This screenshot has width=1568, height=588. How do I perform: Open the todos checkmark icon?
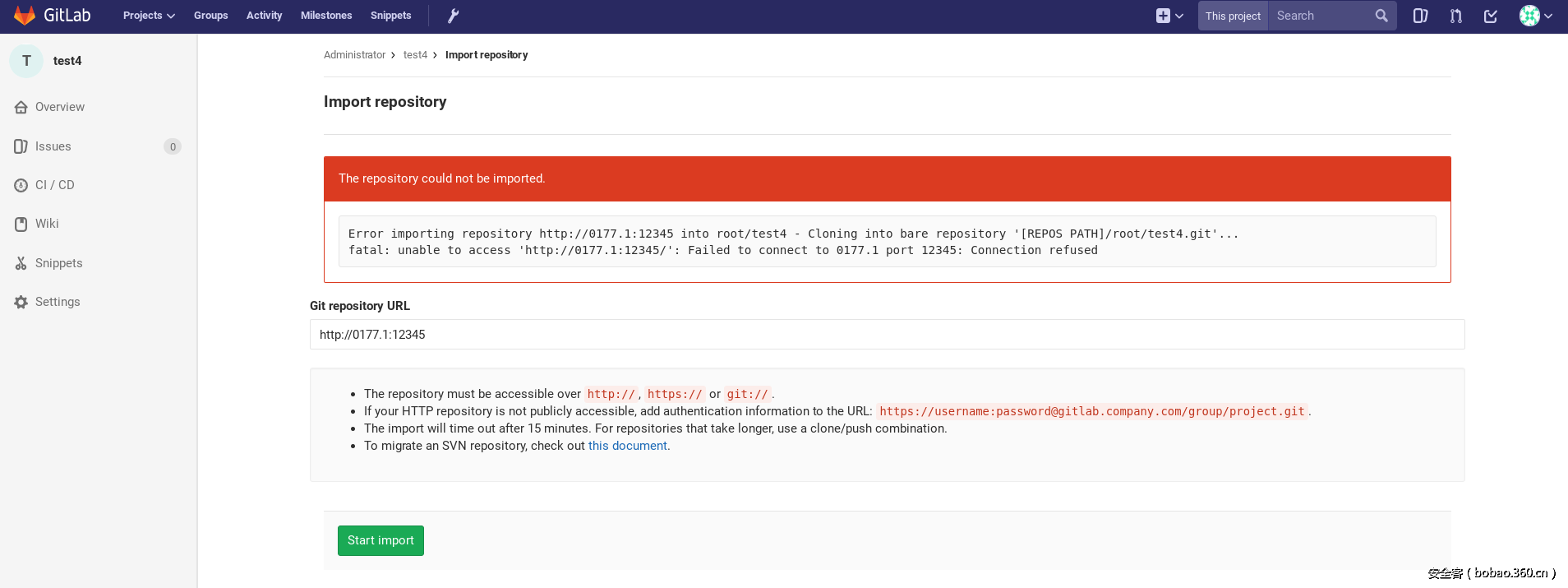1491,16
